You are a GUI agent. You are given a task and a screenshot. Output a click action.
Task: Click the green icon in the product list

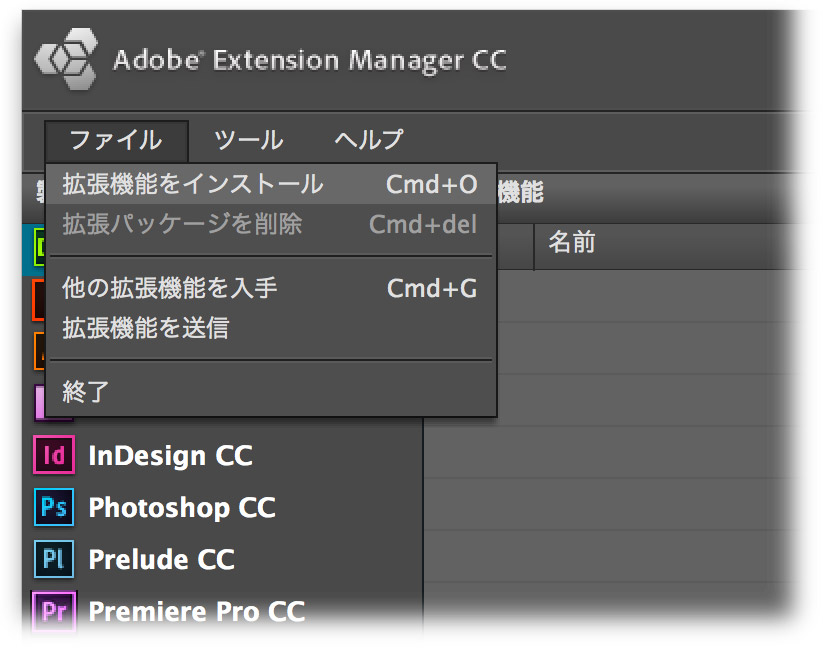click(39, 246)
